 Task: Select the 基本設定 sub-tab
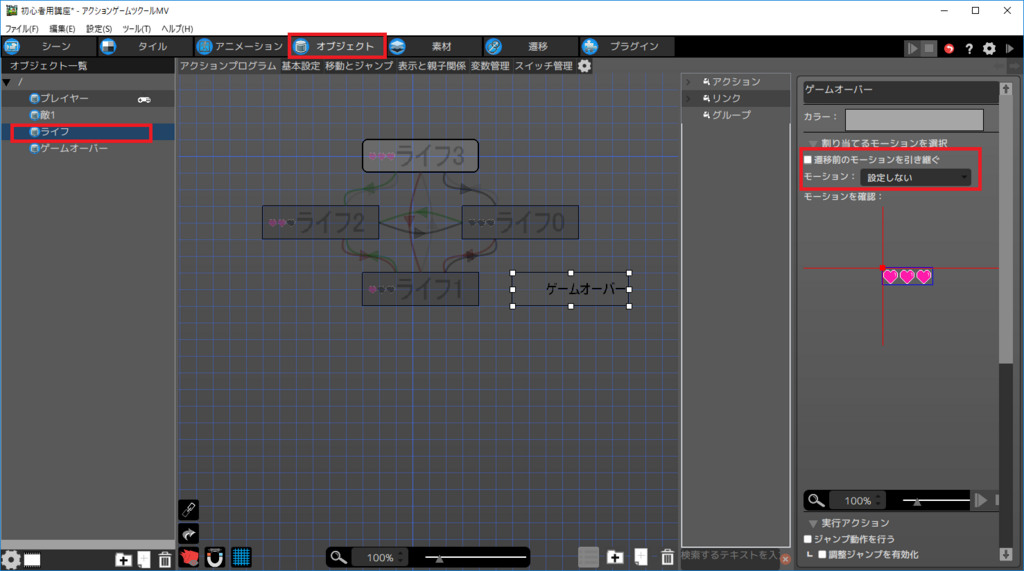click(301, 66)
